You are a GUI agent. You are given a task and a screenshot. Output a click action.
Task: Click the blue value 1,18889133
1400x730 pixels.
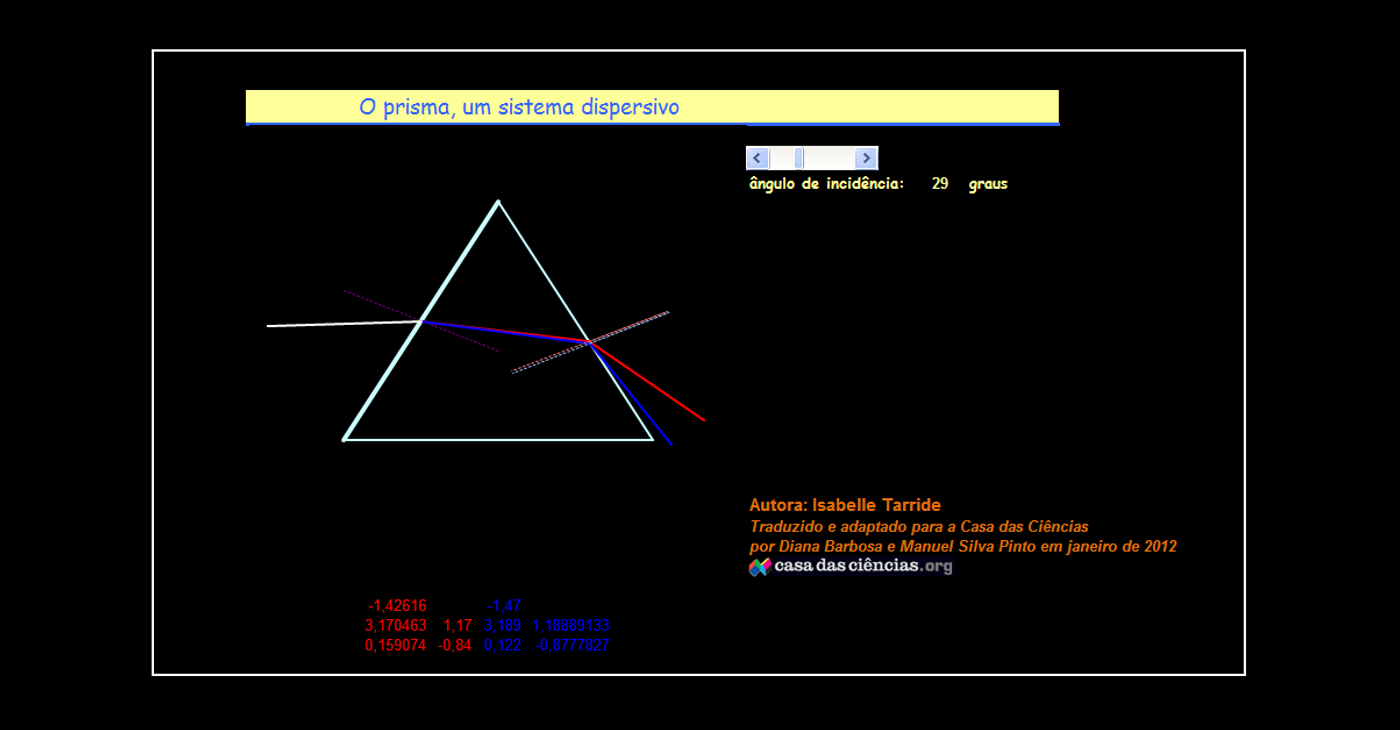(571, 626)
